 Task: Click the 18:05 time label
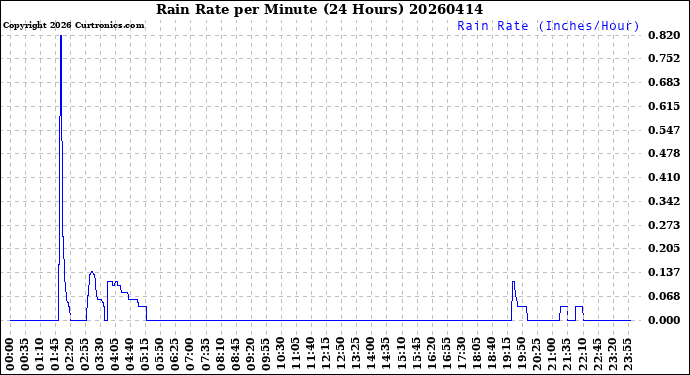point(477,355)
